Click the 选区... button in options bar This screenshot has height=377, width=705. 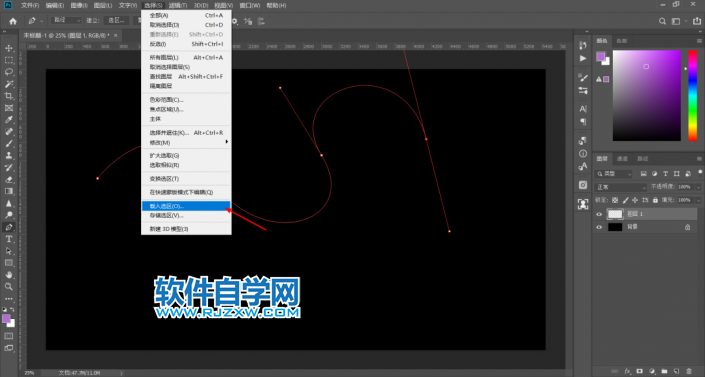point(116,21)
